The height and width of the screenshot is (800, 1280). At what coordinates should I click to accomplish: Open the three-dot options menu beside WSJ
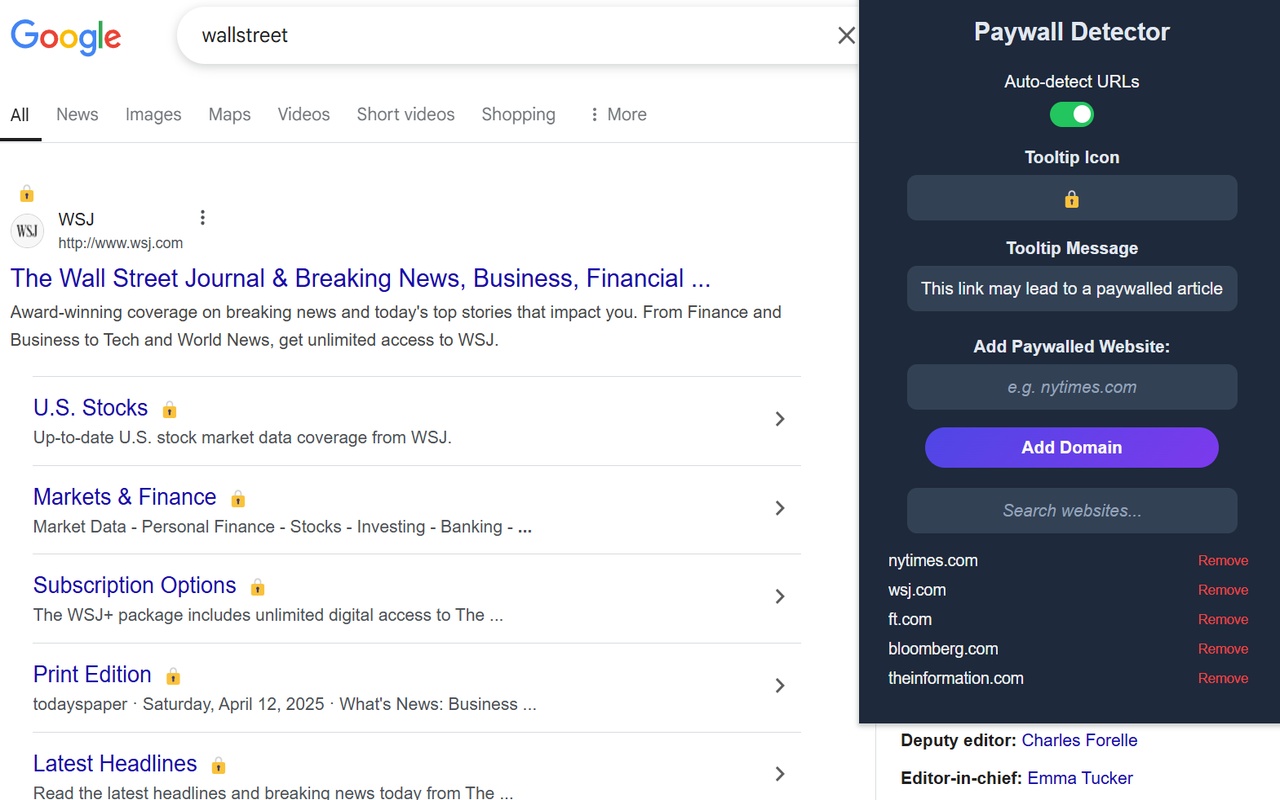coord(202,216)
